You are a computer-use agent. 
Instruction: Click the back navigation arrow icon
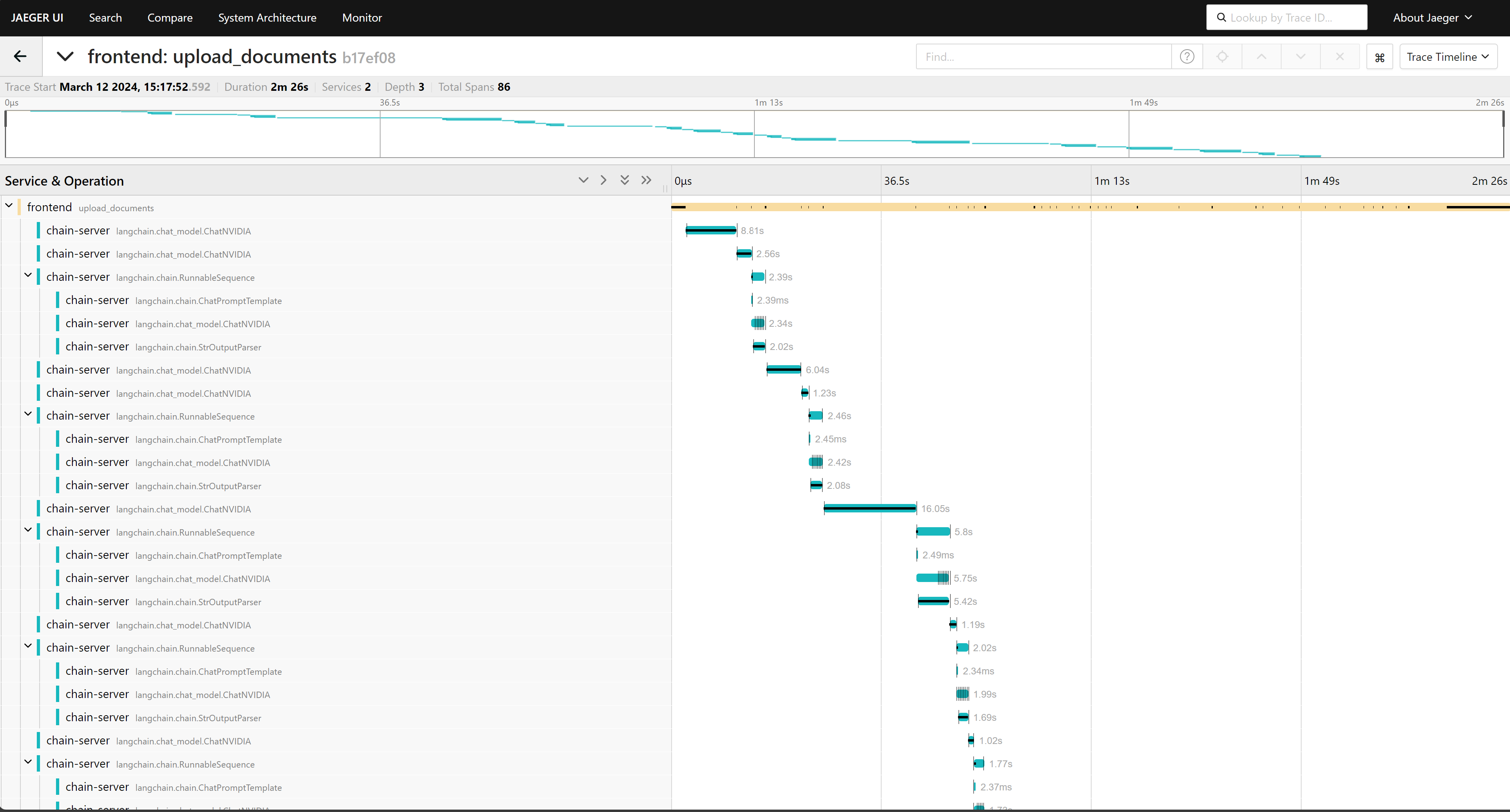coord(19,57)
